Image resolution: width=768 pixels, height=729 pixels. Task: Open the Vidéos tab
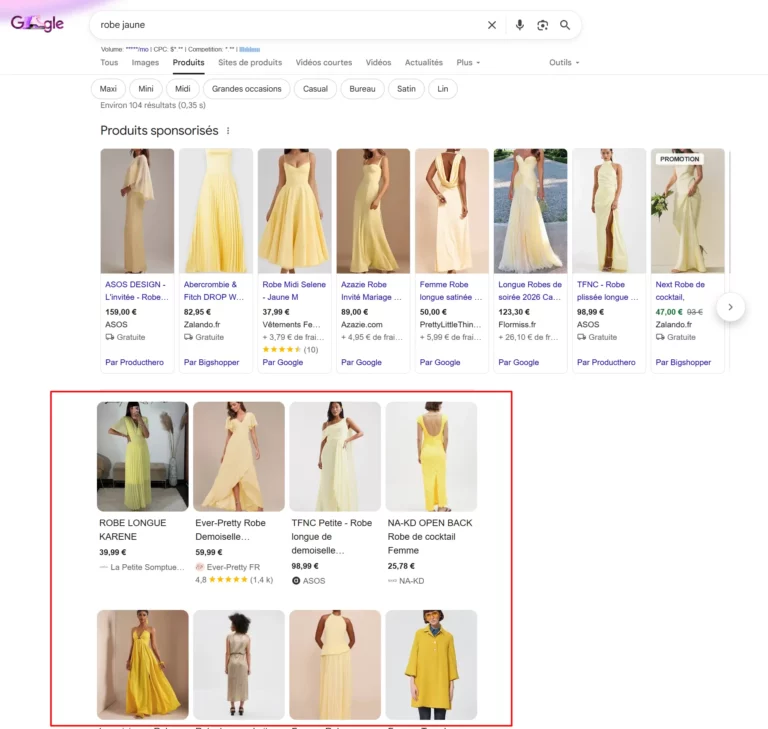pyautogui.click(x=378, y=63)
